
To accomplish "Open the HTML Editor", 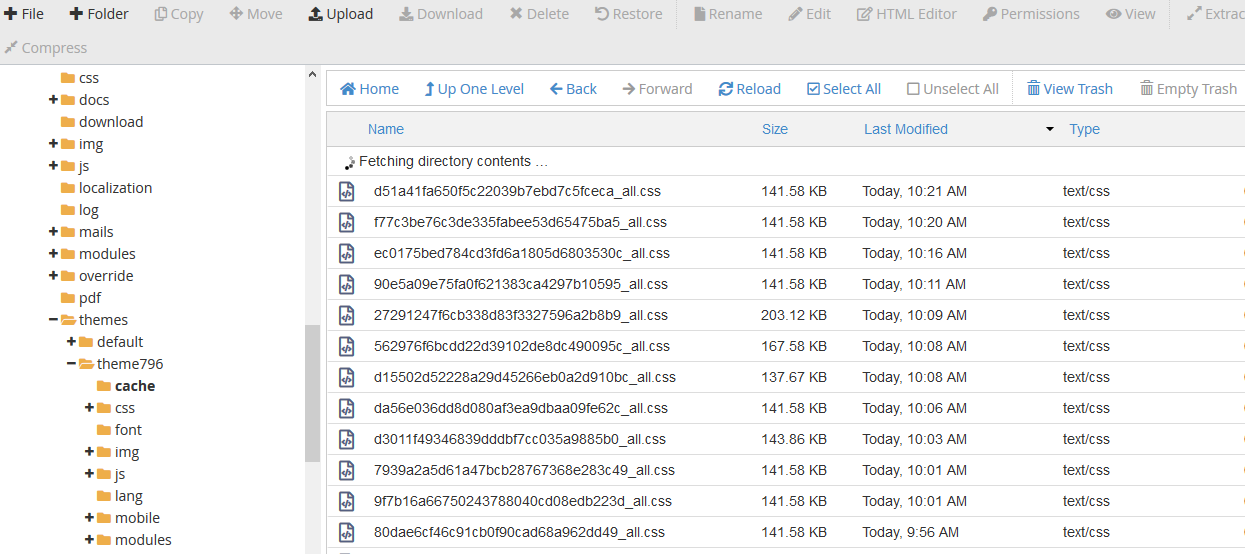I will point(907,14).
